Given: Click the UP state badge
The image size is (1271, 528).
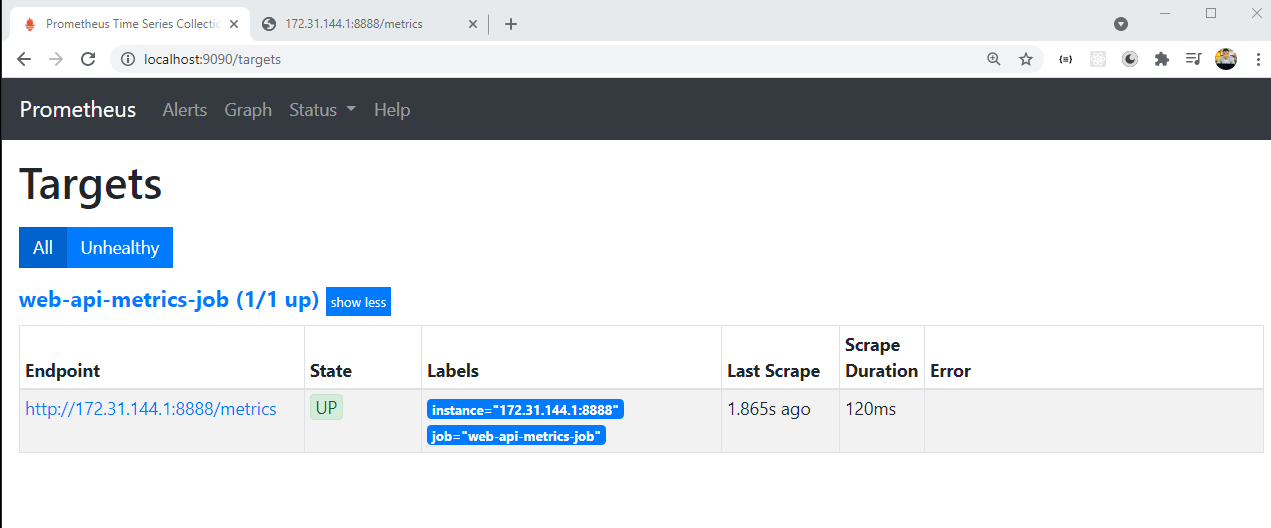Looking at the screenshot, I should tap(326, 408).
